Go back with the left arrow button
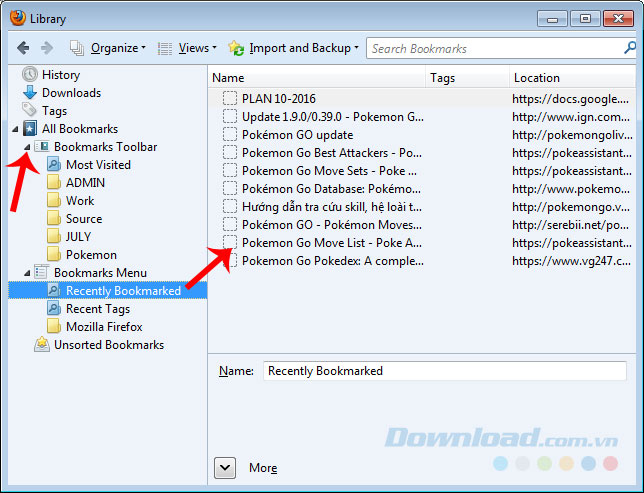644x493 pixels. coord(23,48)
